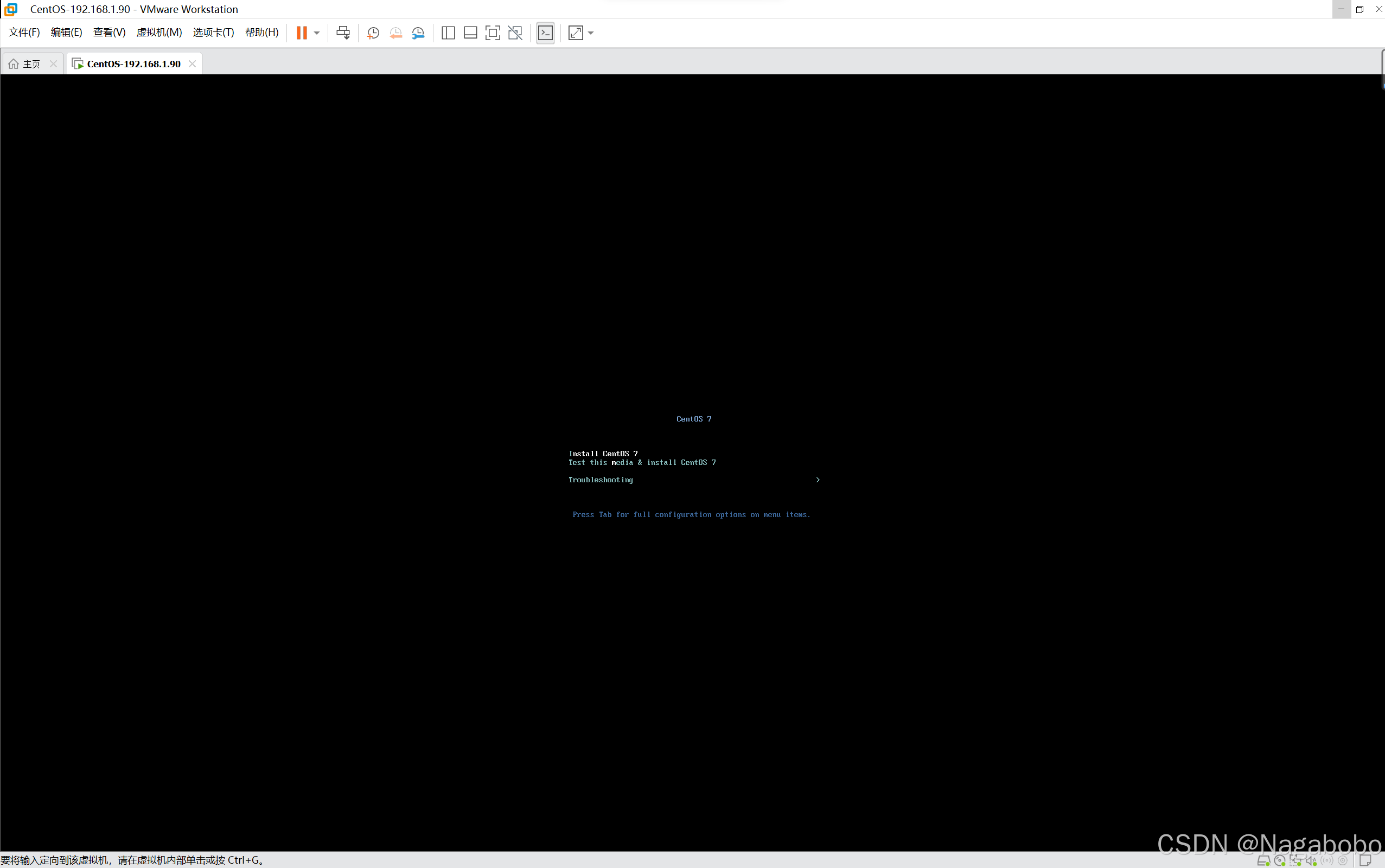Click the sound card status icon
Viewport: 1385px width, 868px height.
pyautogui.click(x=1312, y=860)
